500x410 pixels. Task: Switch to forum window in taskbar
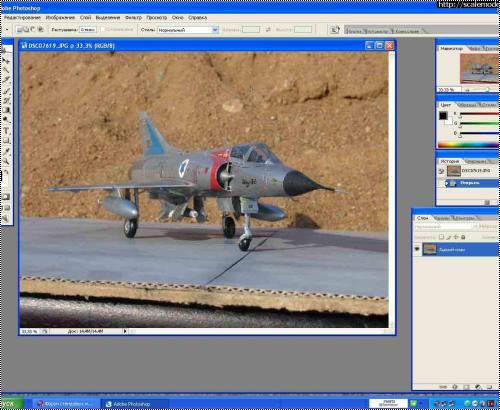[x=66, y=404]
